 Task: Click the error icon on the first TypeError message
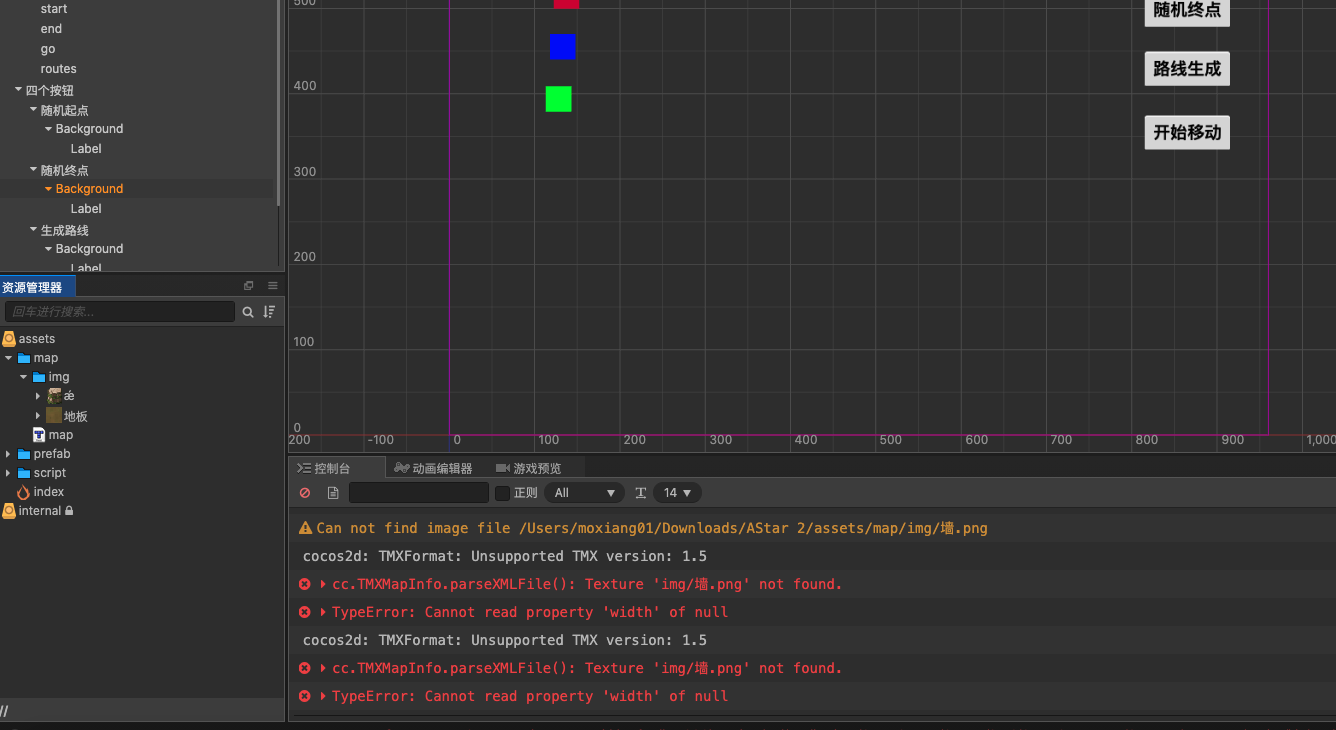(305, 612)
